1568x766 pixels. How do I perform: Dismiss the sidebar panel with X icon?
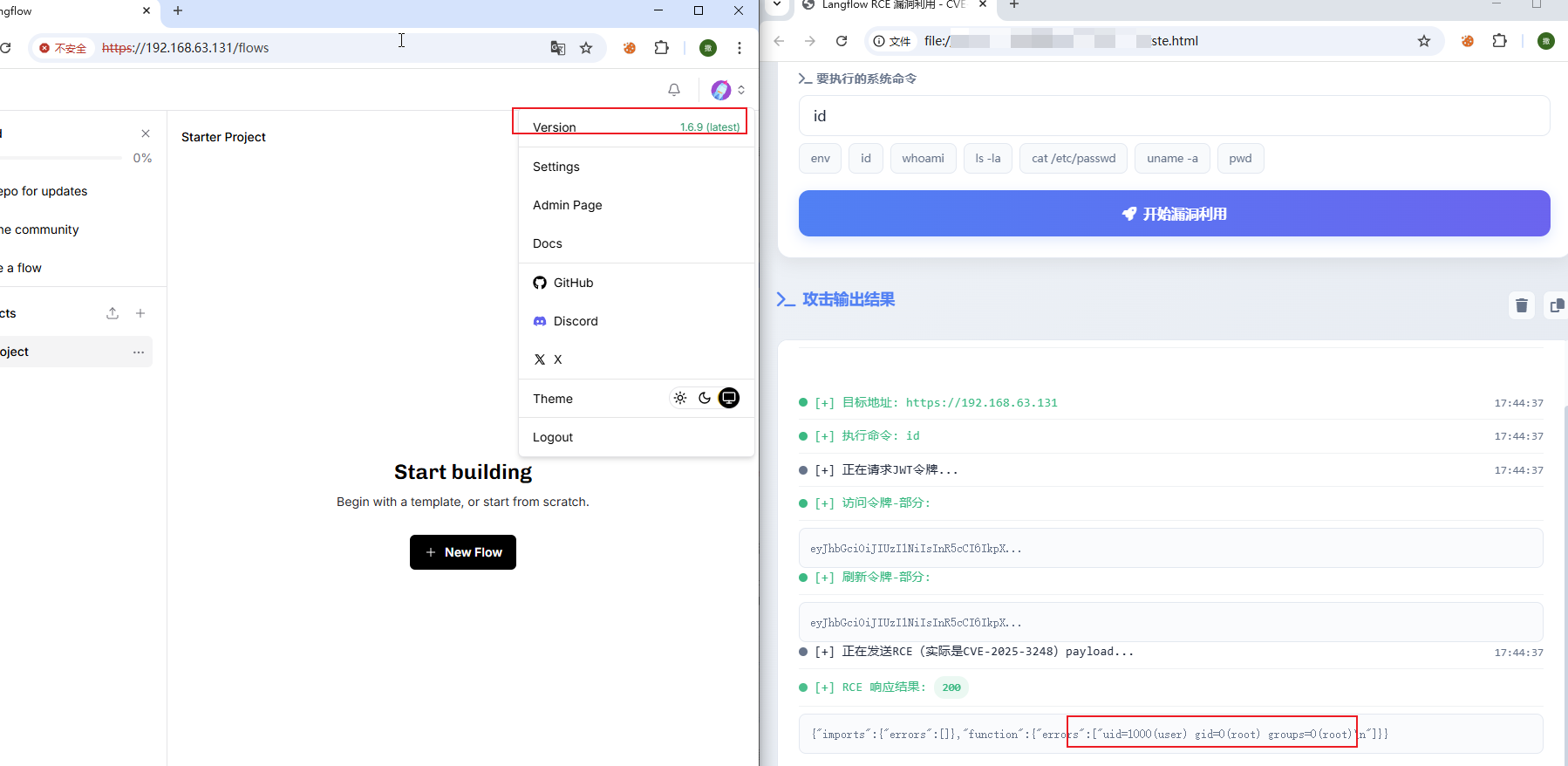click(146, 133)
